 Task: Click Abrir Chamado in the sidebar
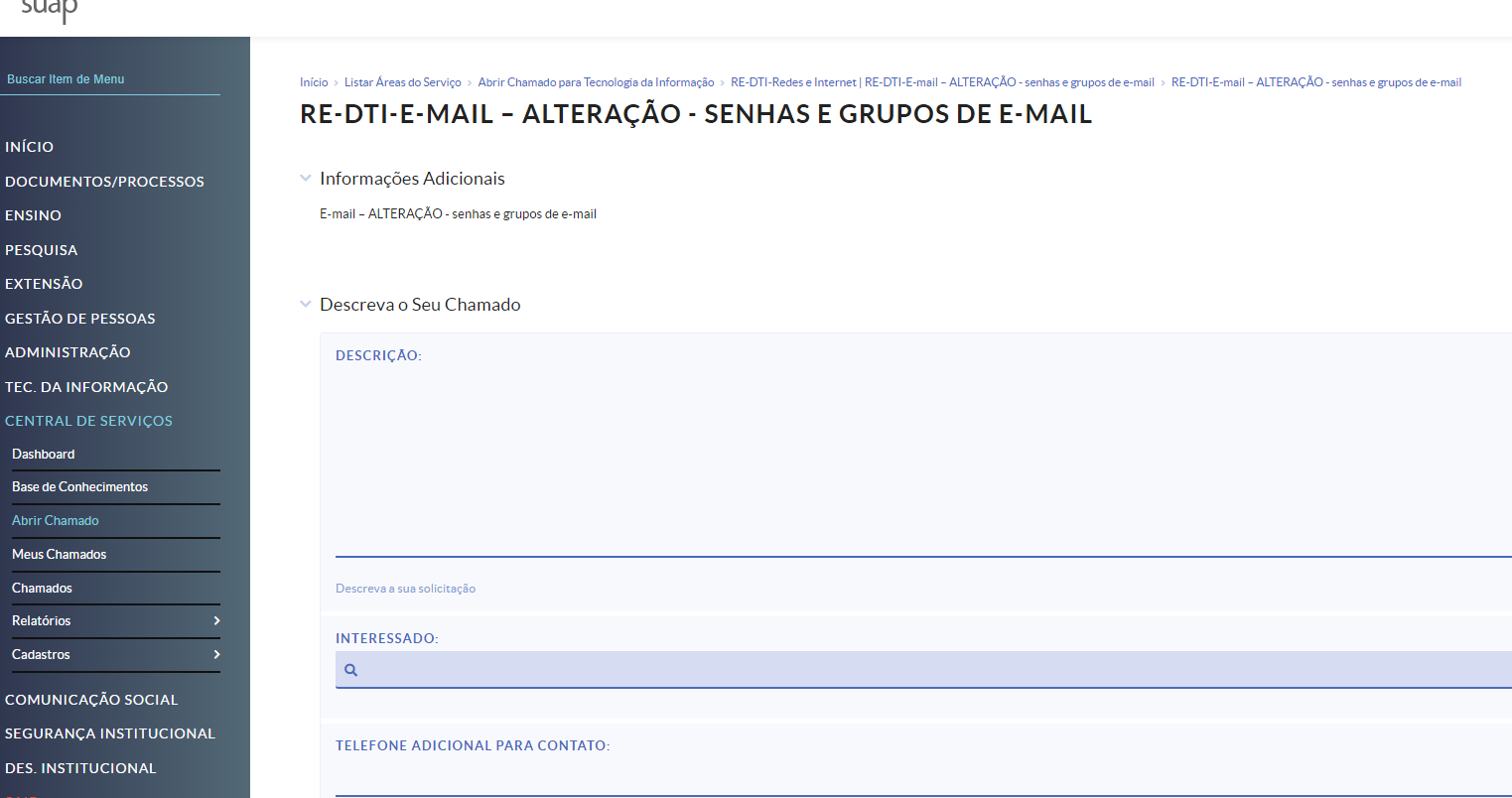coord(56,521)
